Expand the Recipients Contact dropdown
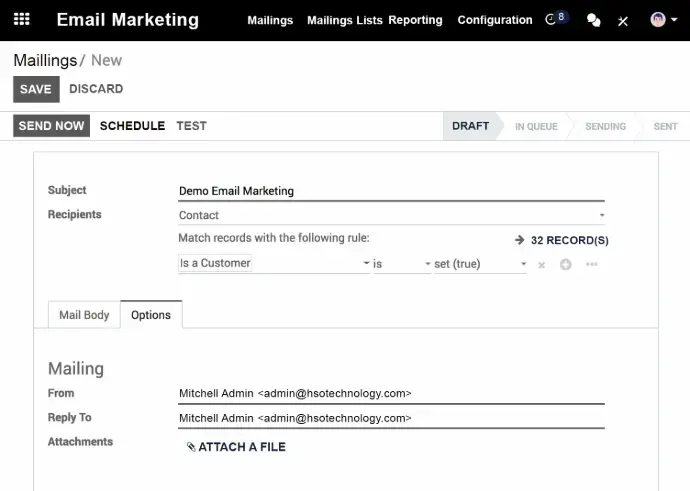Image resolution: width=690 pixels, height=491 pixels. coord(391,215)
